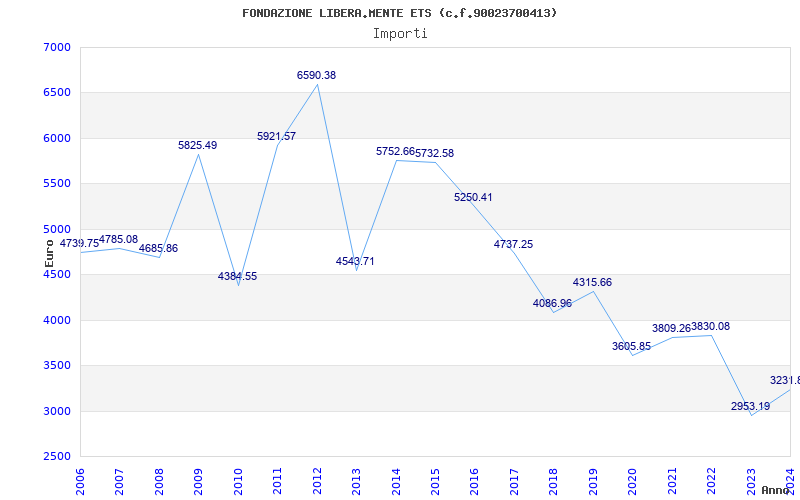The width and height of the screenshot is (800, 500).
Task: Select the 4315.66 data label
Action: (592, 283)
